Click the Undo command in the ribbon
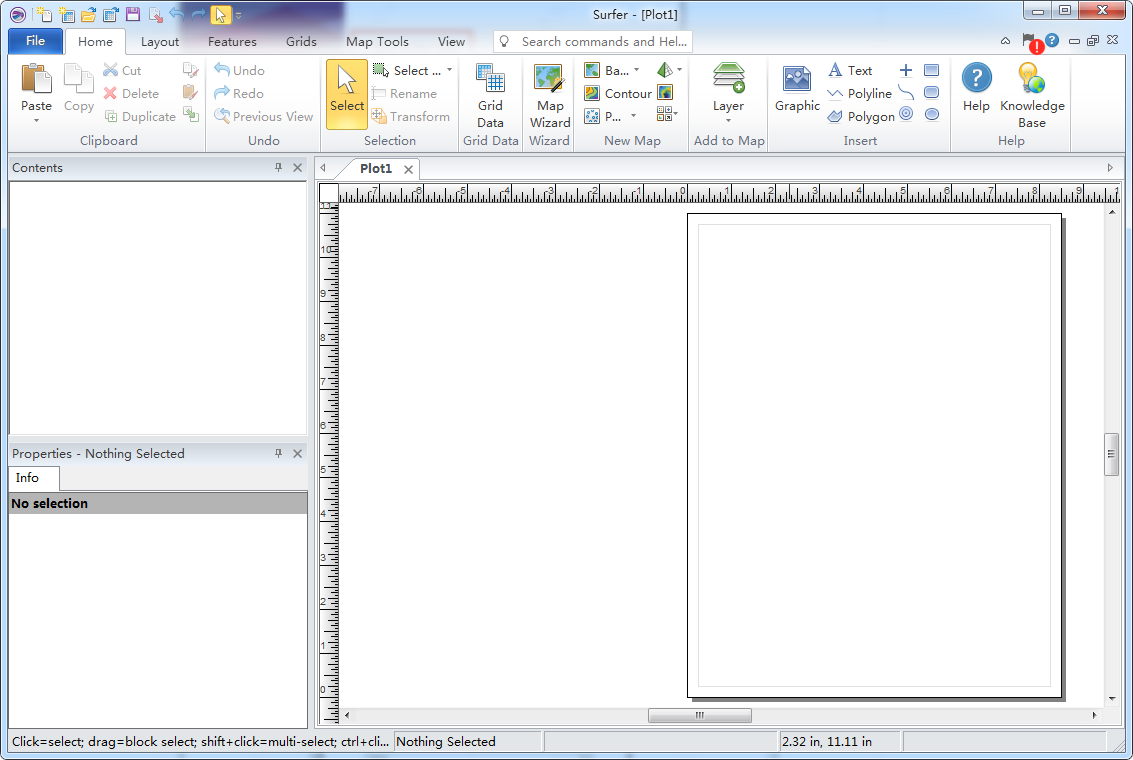The height and width of the screenshot is (760, 1133). pyautogui.click(x=239, y=70)
